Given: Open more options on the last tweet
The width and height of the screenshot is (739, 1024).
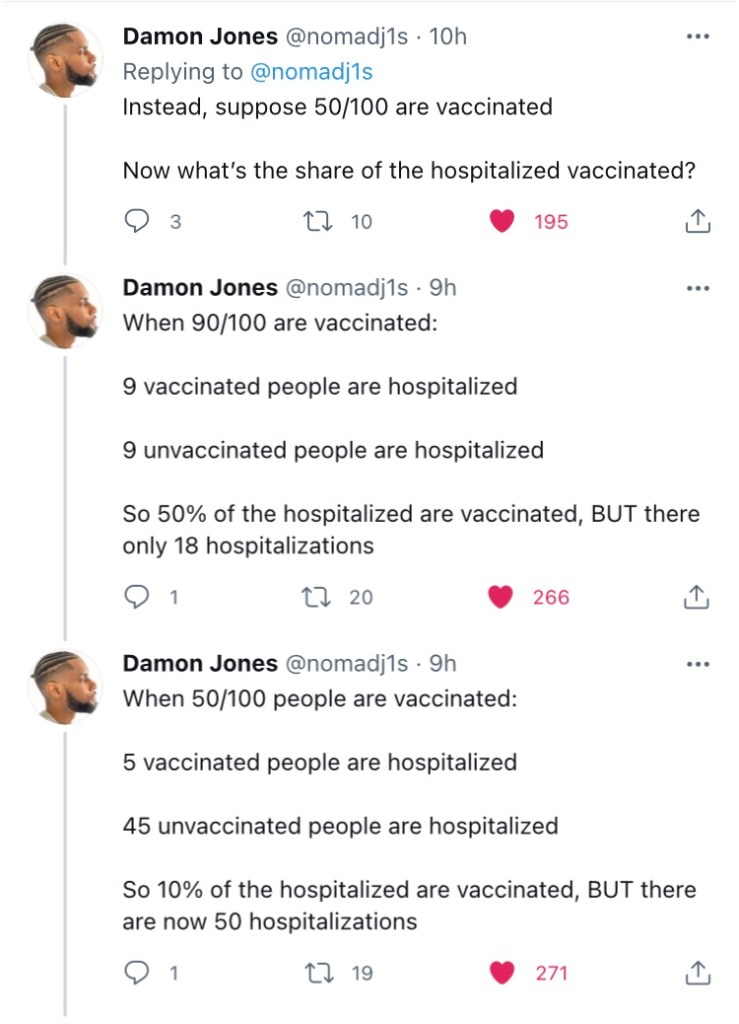Looking at the screenshot, I should [697, 664].
